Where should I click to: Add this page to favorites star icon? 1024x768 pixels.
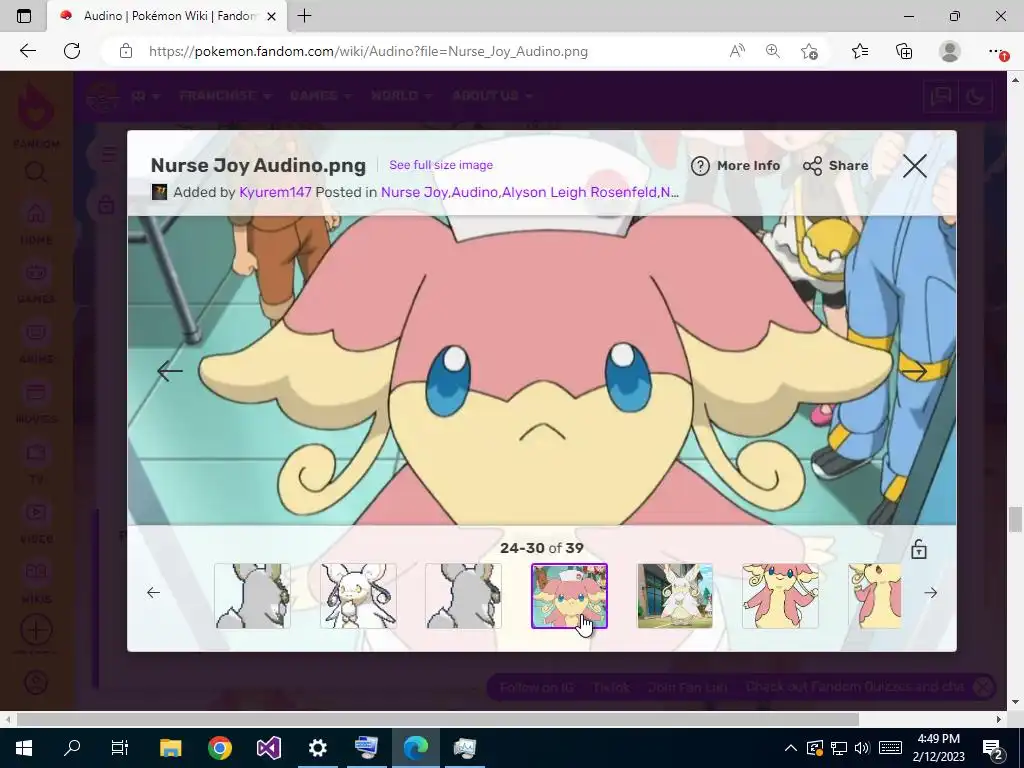809,51
